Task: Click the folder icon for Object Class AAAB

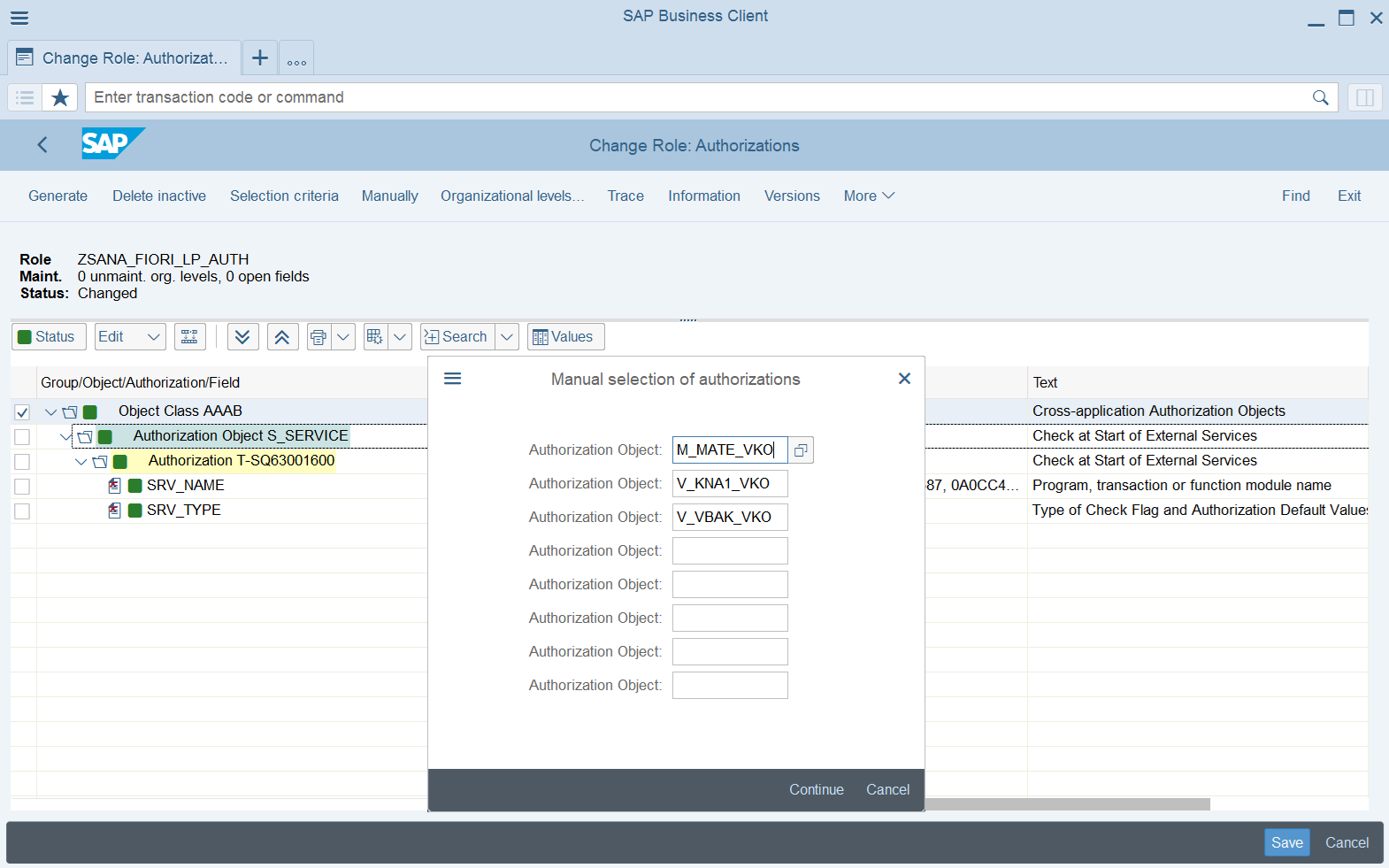Action: coord(70,411)
